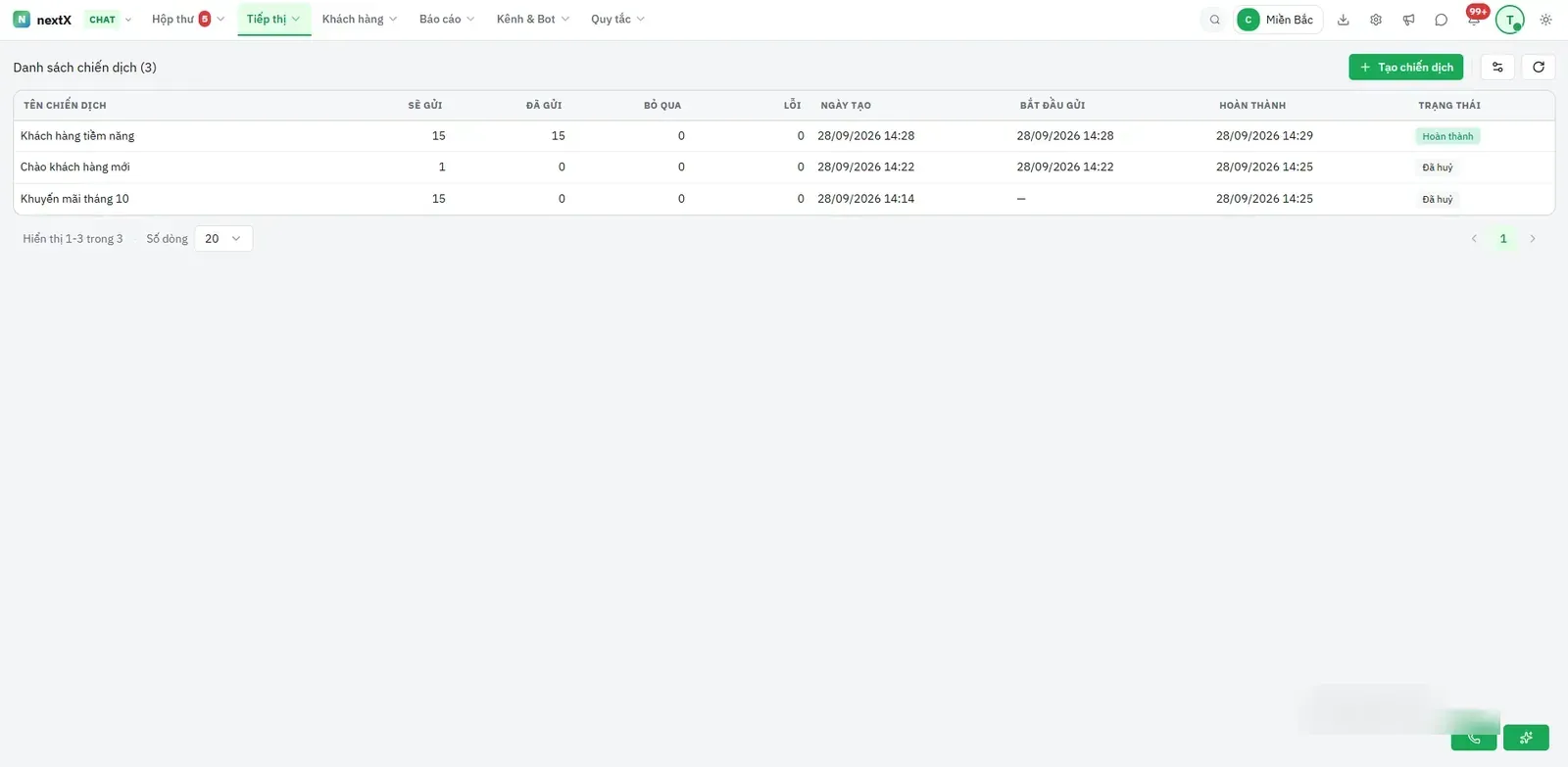Open campaign Khuyến mãi tháng 10
This screenshot has width=1568, height=767.
pyautogui.click(x=74, y=199)
